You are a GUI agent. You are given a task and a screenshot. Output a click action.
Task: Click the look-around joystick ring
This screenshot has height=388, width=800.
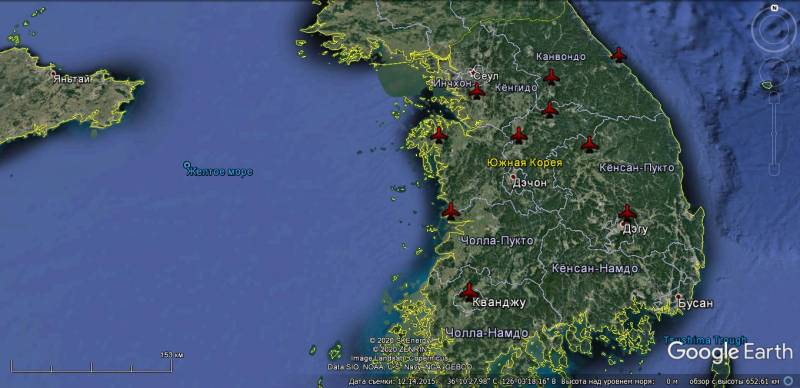774,30
